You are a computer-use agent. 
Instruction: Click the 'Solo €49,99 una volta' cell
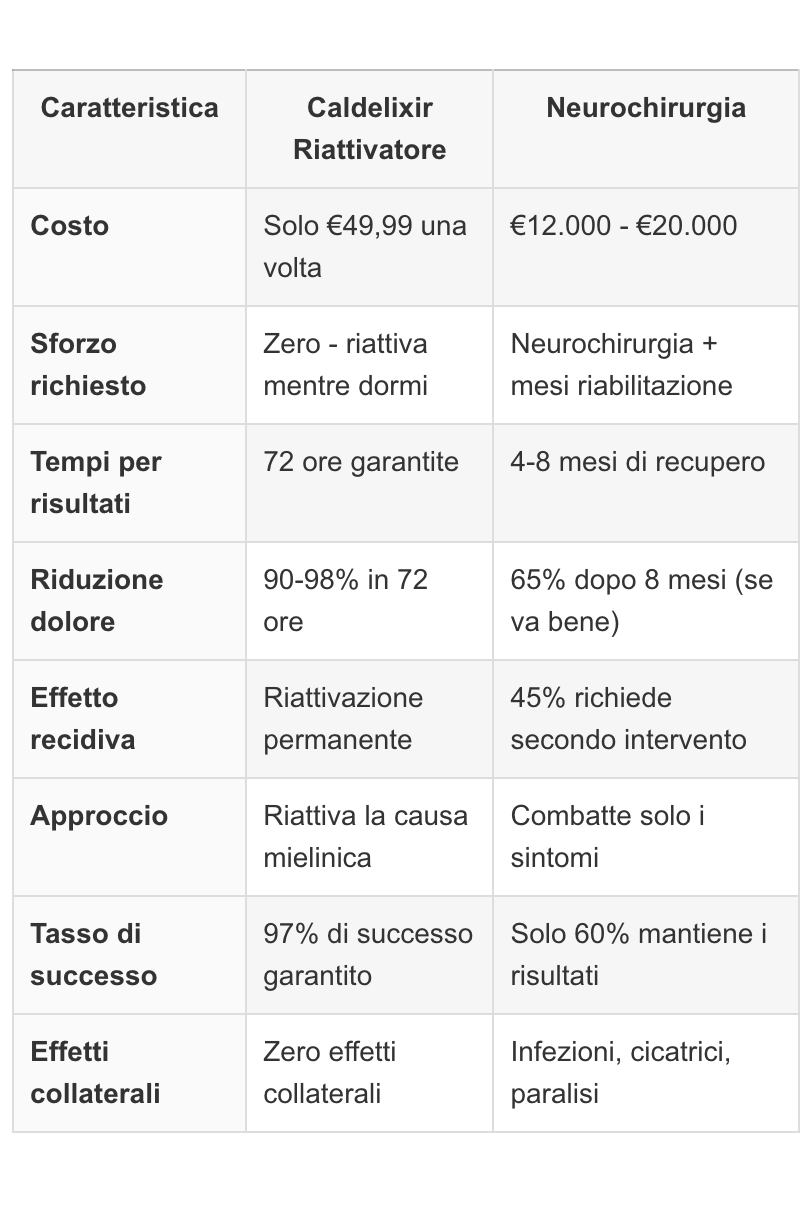pyautogui.click(x=365, y=246)
